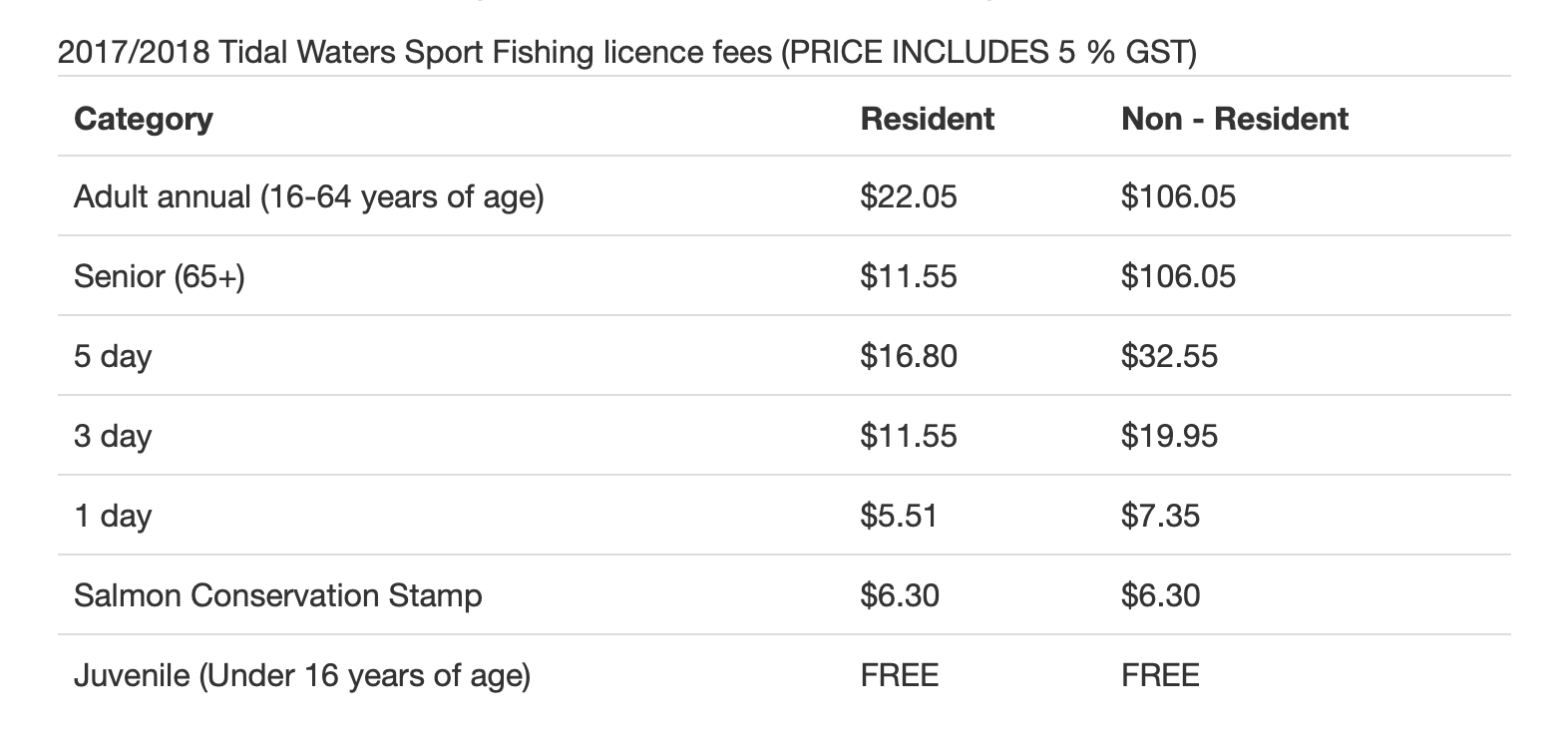Select the 3 day category label
The width and height of the screenshot is (1568, 744).
tap(112, 436)
